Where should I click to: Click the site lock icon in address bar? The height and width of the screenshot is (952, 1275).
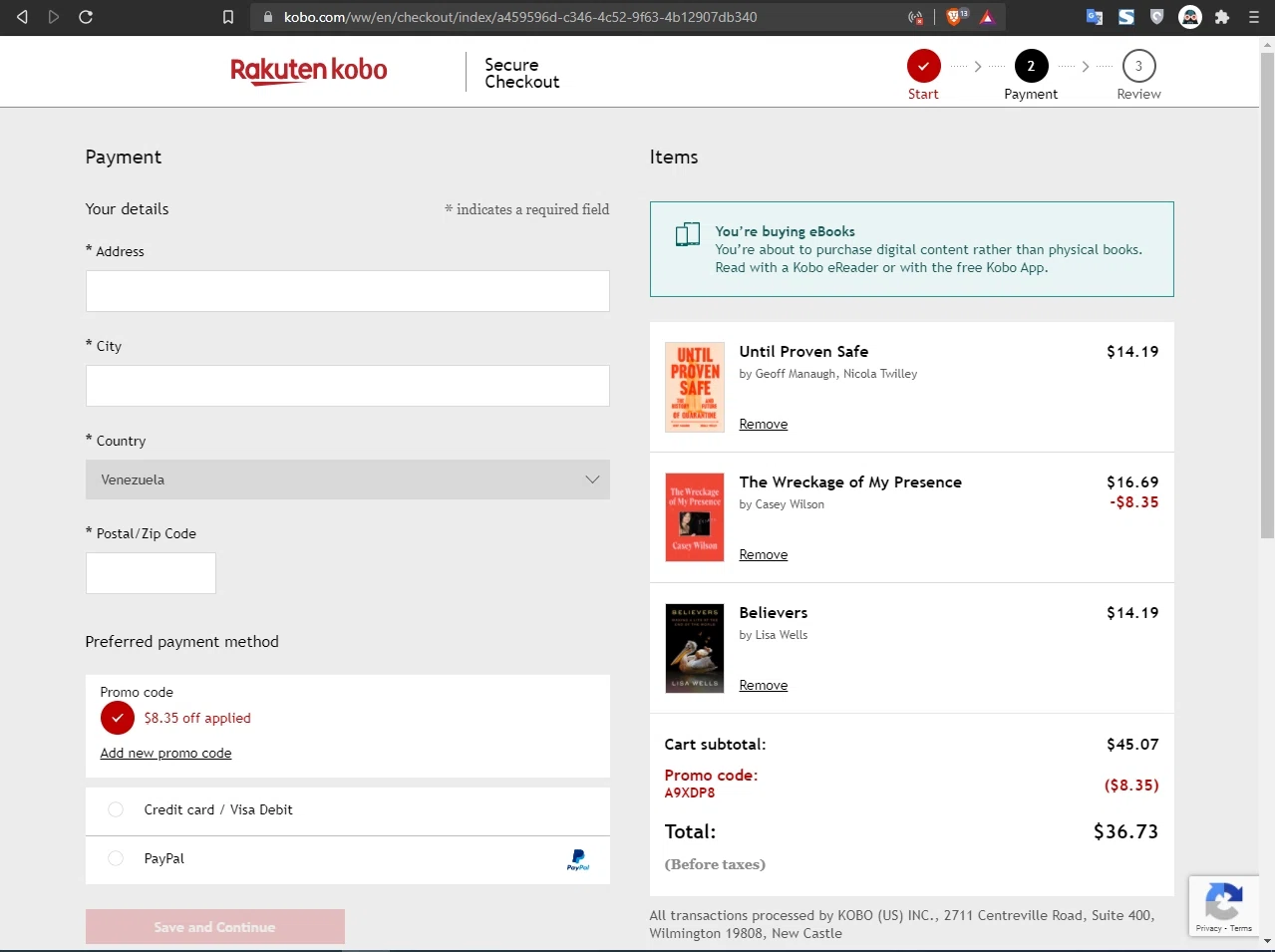pyautogui.click(x=267, y=17)
